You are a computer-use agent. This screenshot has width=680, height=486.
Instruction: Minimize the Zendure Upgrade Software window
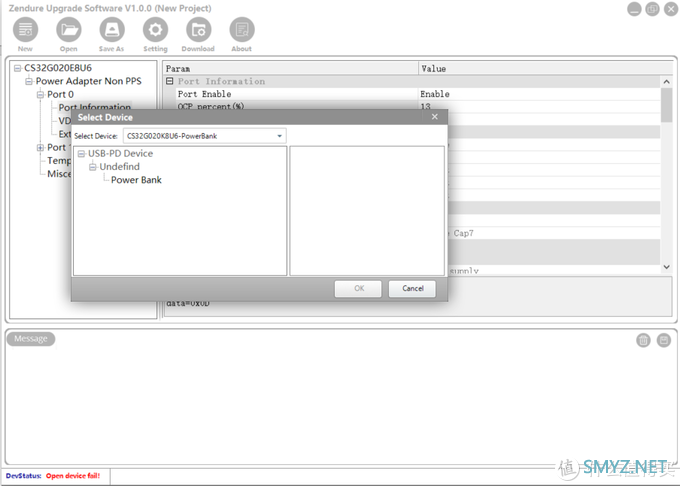point(634,9)
